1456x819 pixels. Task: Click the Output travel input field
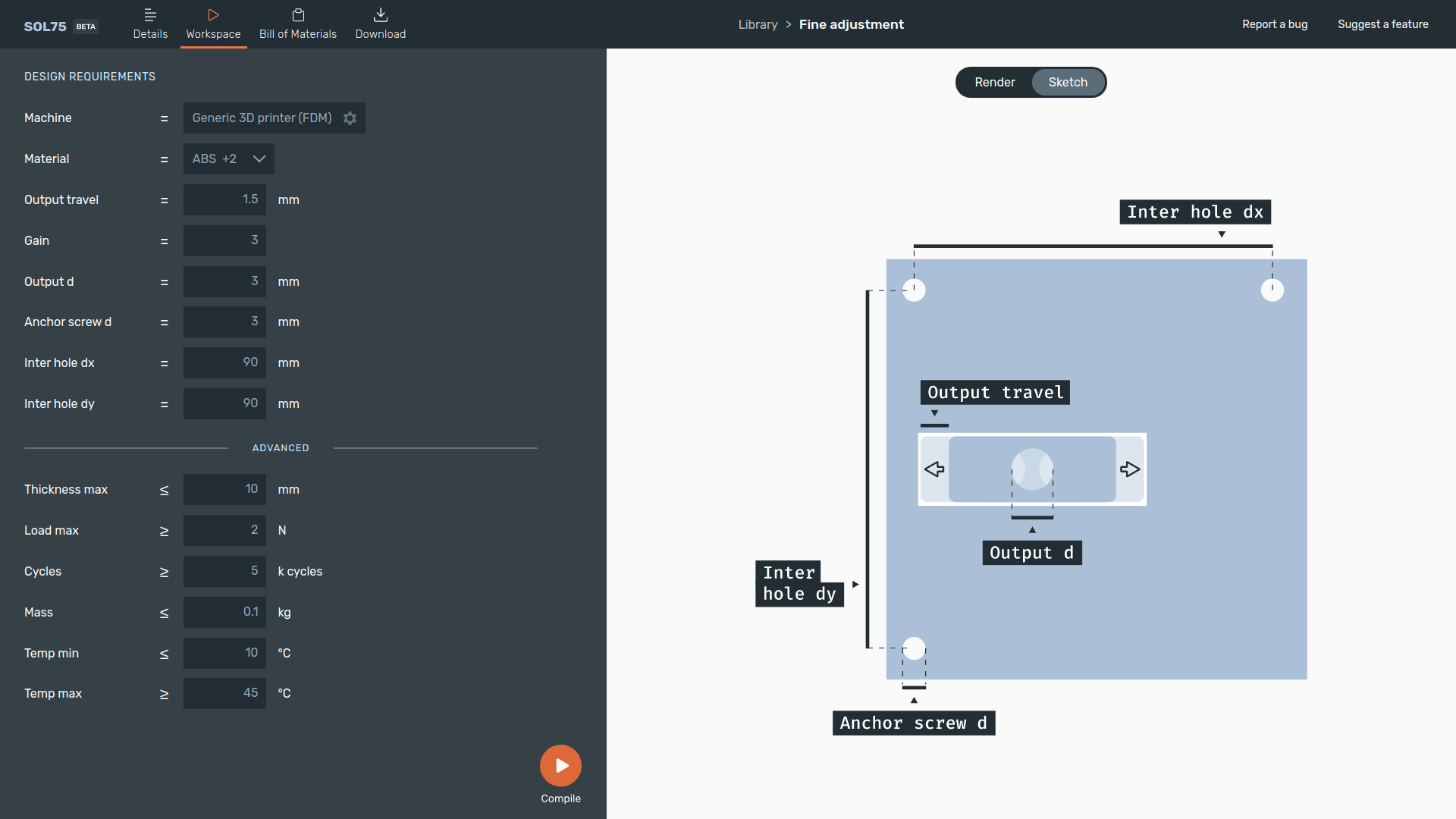224,199
